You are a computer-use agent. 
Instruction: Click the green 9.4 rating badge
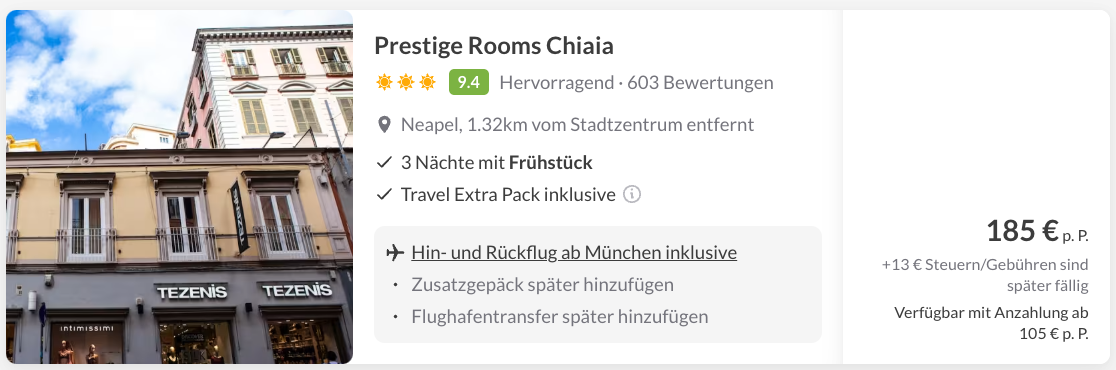tap(468, 83)
